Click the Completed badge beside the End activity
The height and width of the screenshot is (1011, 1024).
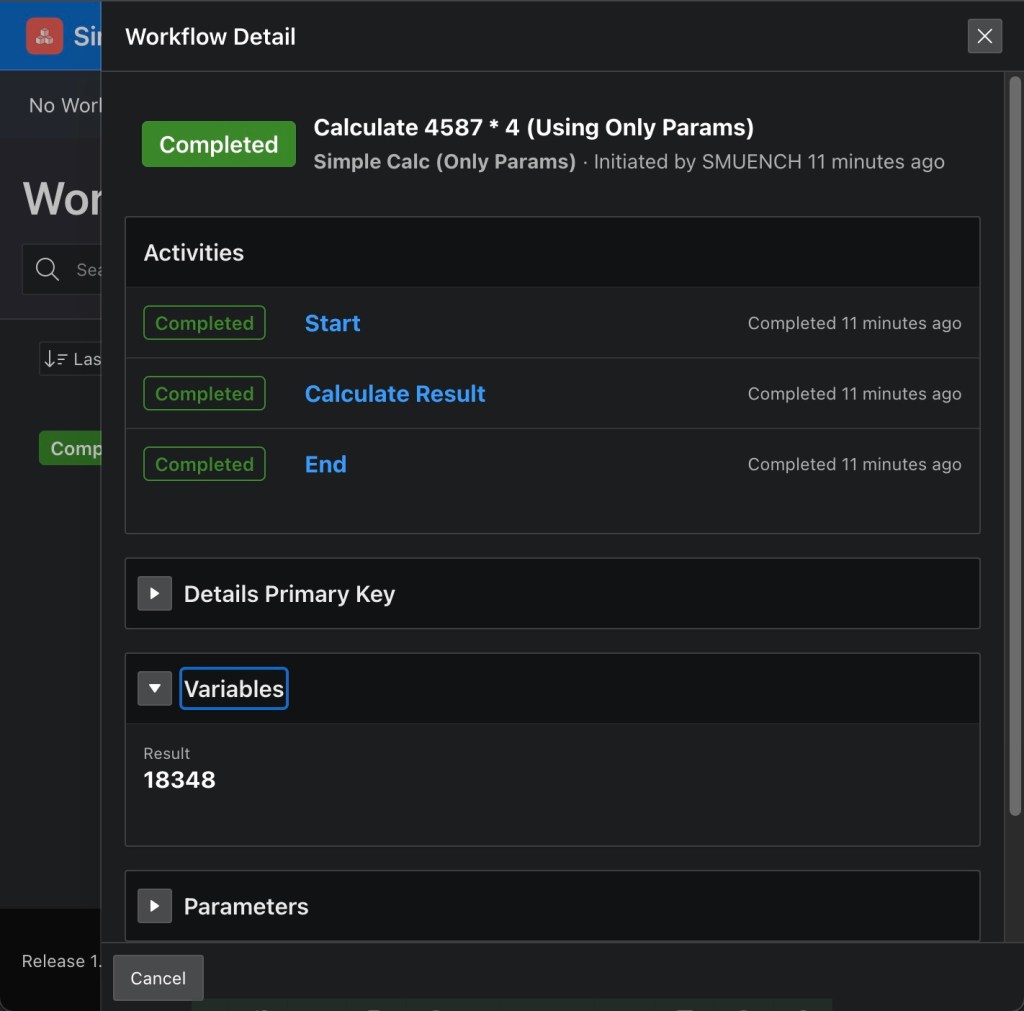pos(204,463)
